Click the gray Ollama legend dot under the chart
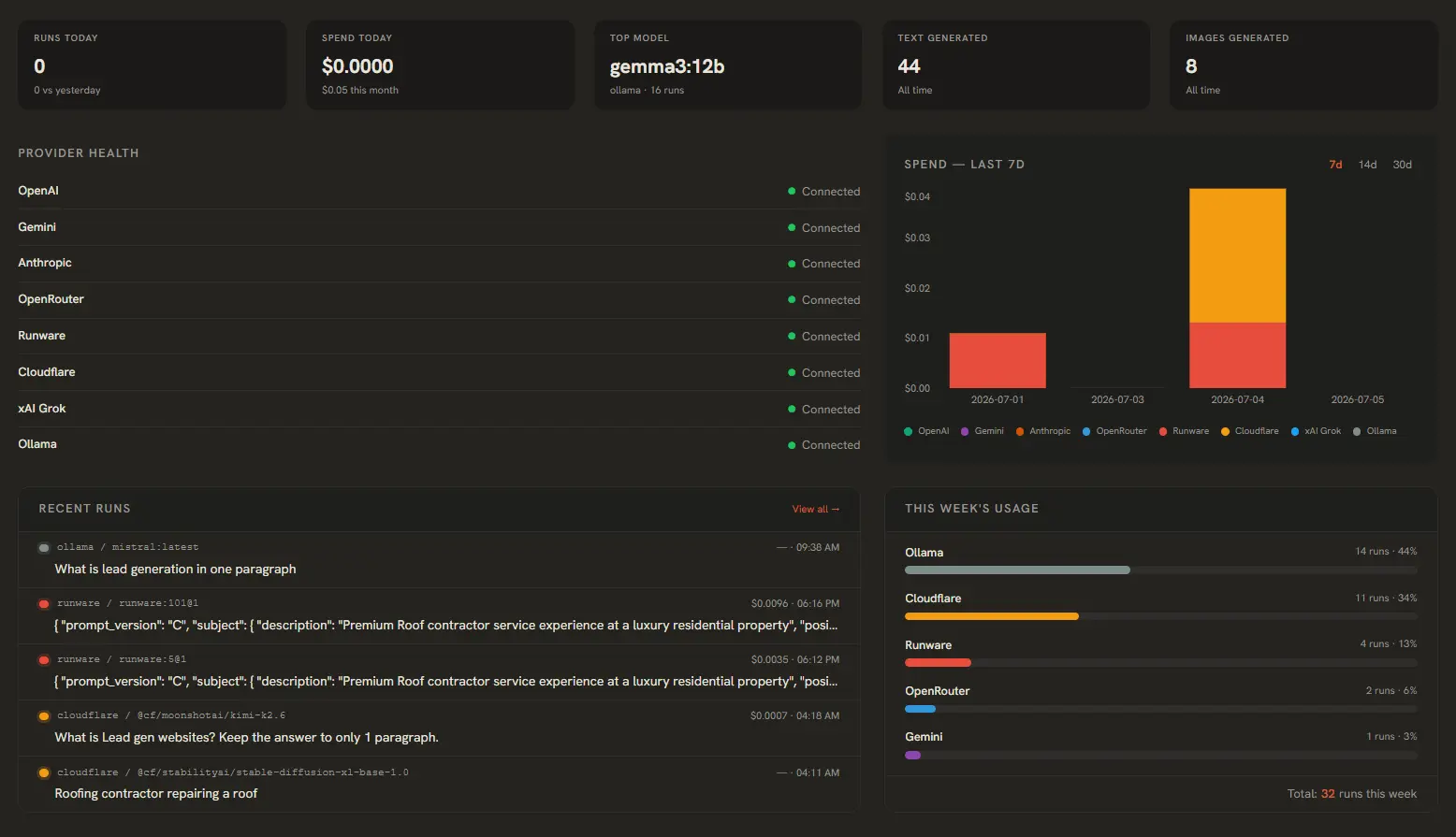Screen dimensions: 1456x837 tap(1357, 431)
